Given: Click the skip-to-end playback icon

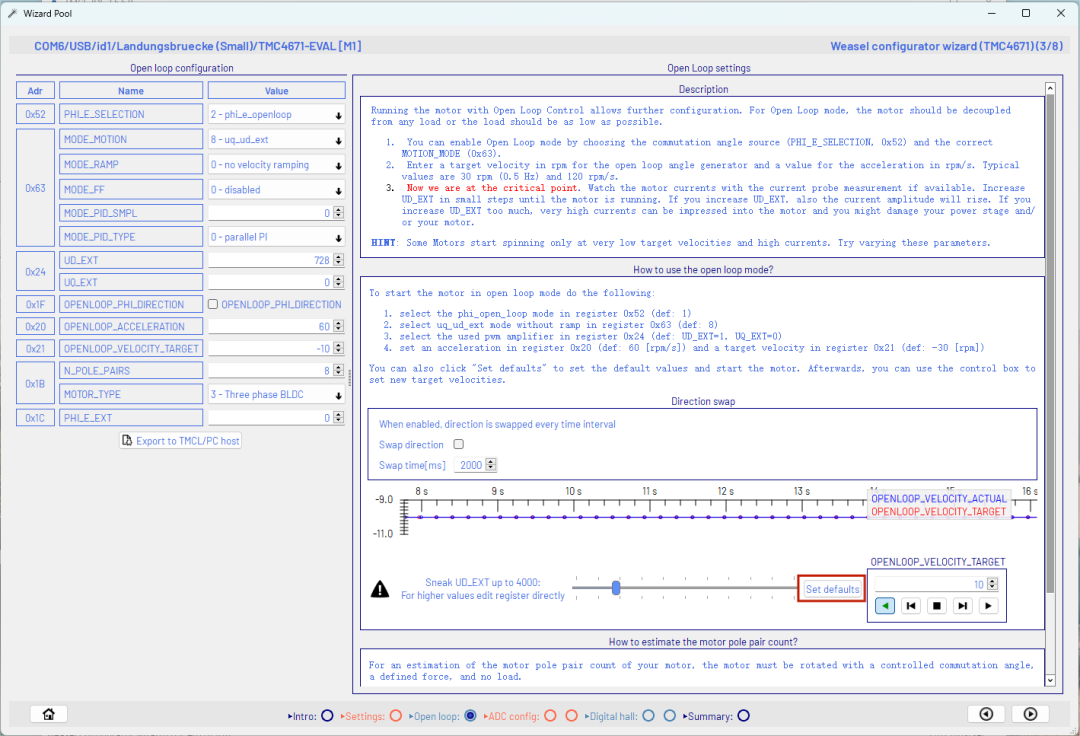Looking at the screenshot, I should [x=962, y=605].
